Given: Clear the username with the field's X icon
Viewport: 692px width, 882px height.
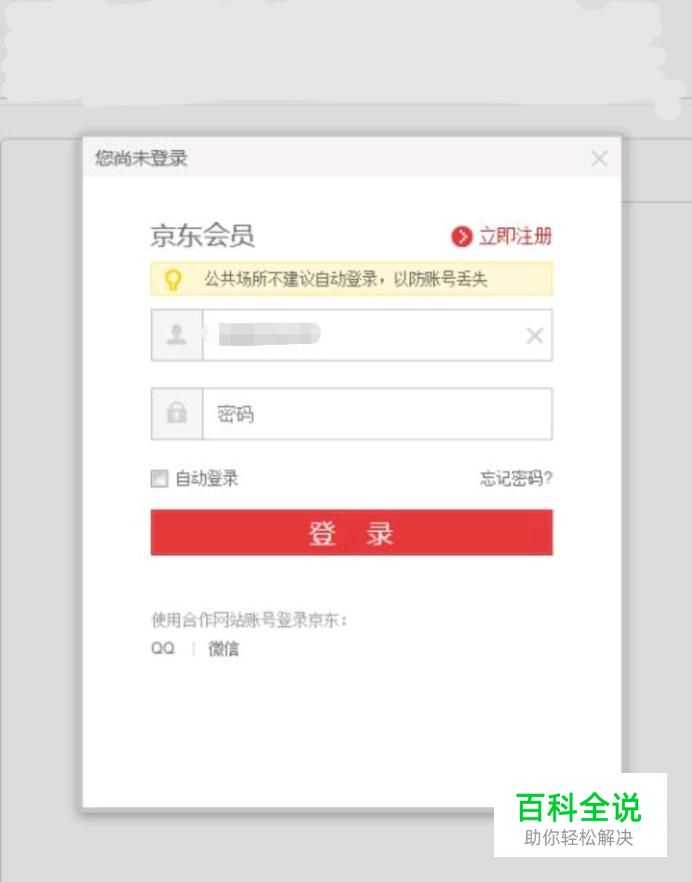Looking at the screenshot, I should click(x=534, y=336).
